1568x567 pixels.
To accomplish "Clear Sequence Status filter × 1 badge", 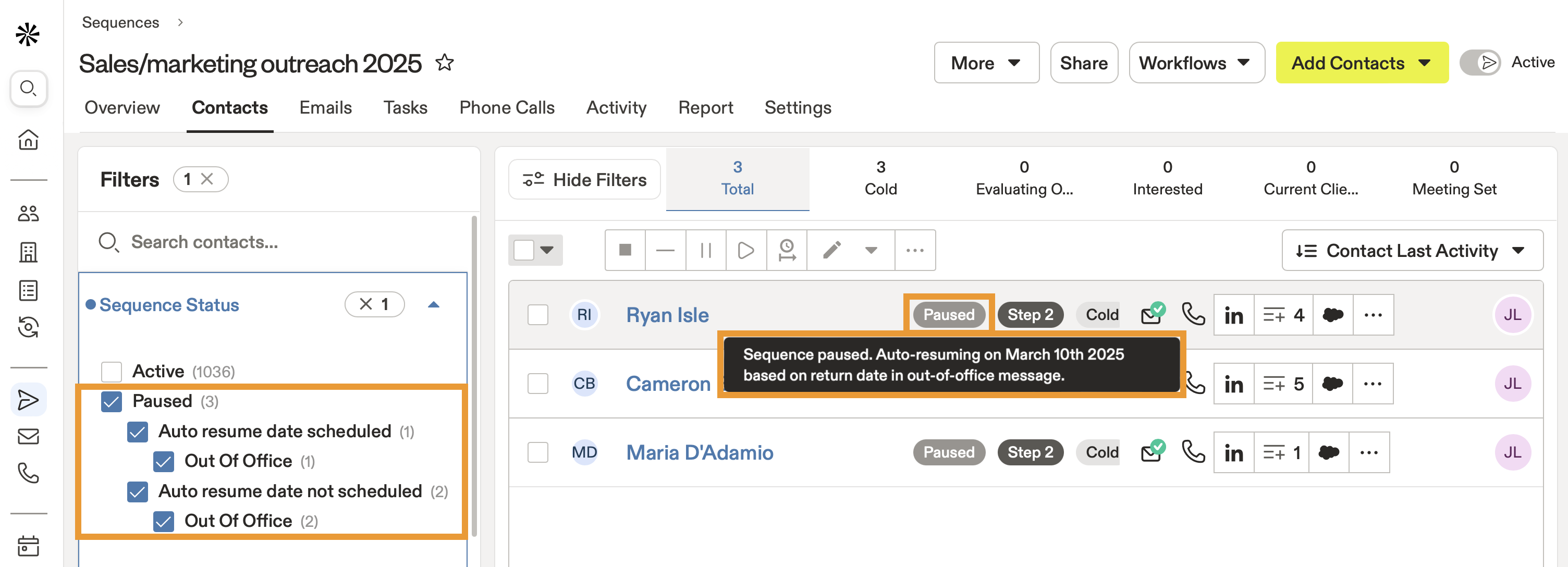I will click(374, 304).
